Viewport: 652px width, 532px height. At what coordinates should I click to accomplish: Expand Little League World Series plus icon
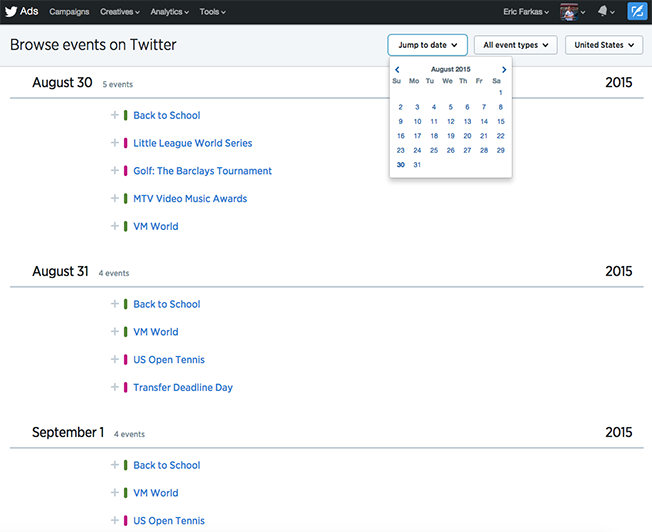coord(114,143)
